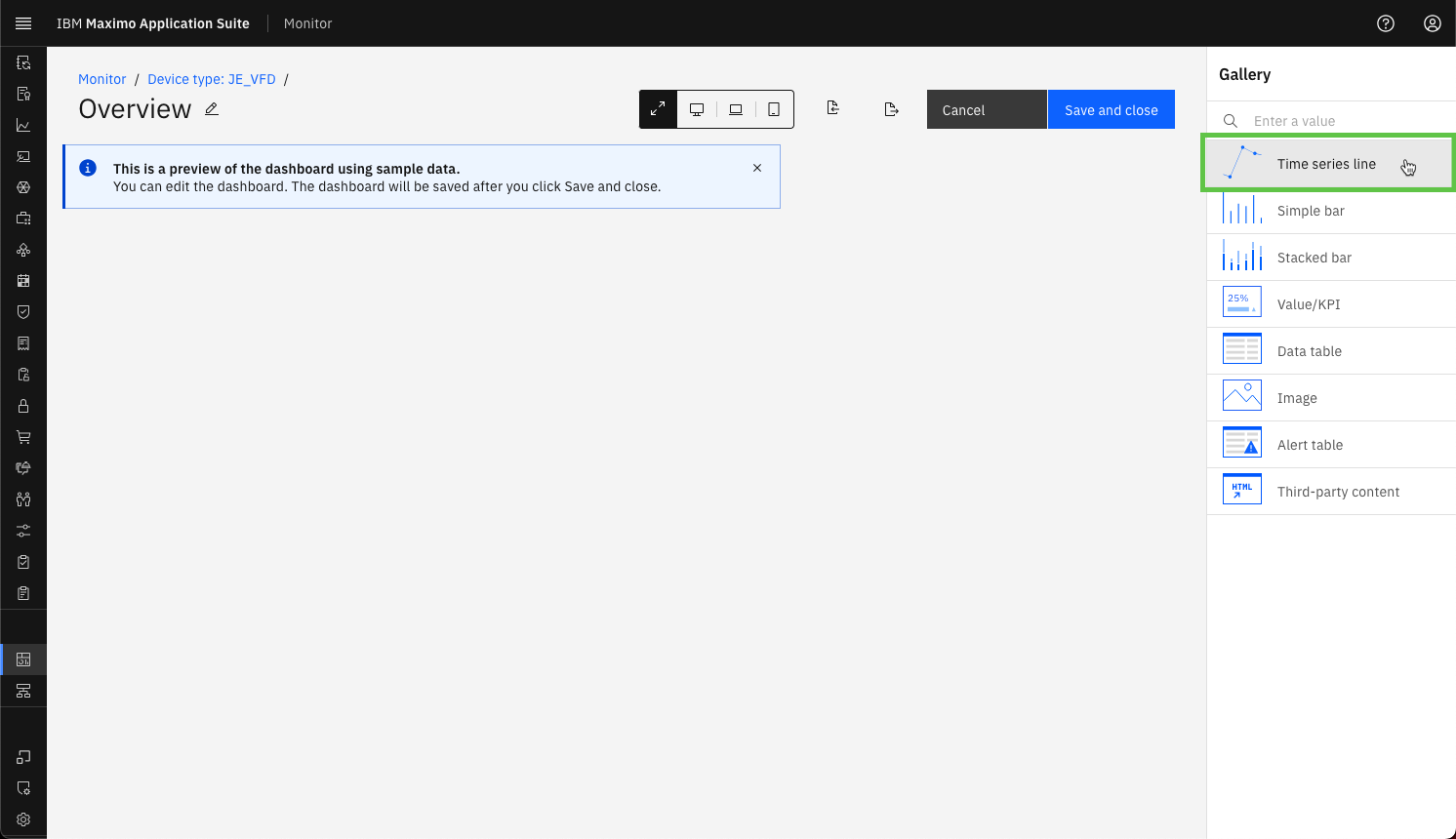This screenshot has height=839, width=1456.
Task: Switch to laptop preview size
Action: pyautogui.click(x=736, y=109)
